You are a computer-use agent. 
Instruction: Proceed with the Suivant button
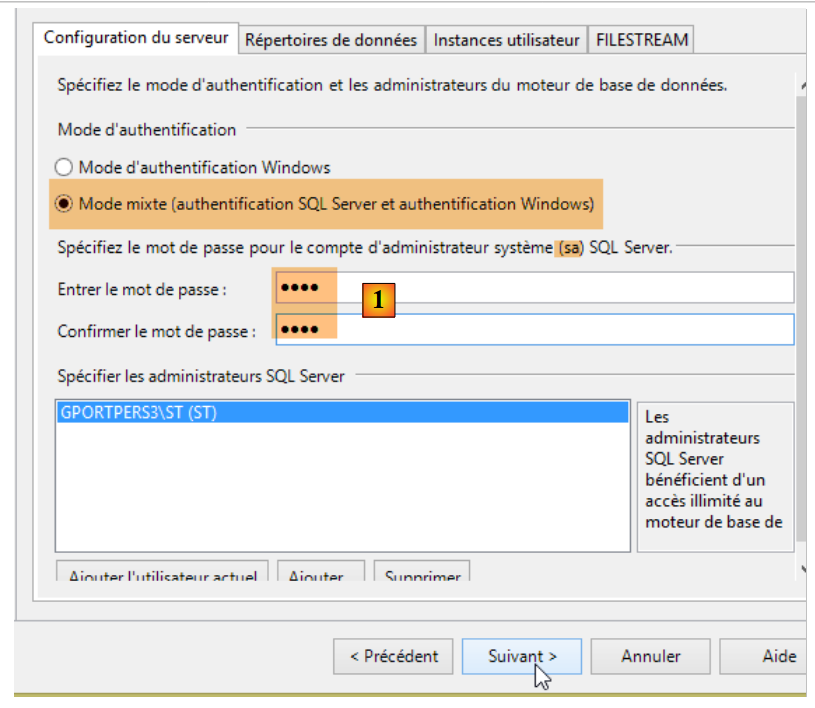522,657
